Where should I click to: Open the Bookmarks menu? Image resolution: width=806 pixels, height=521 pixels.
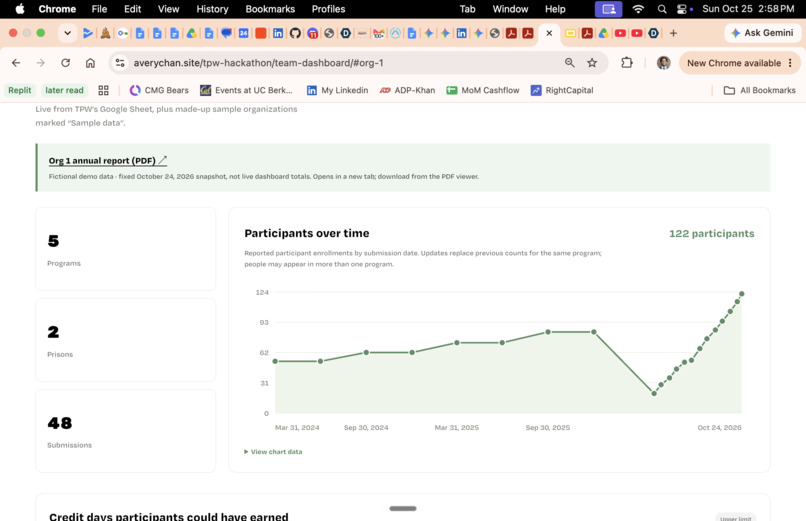[x=270, y=9]
